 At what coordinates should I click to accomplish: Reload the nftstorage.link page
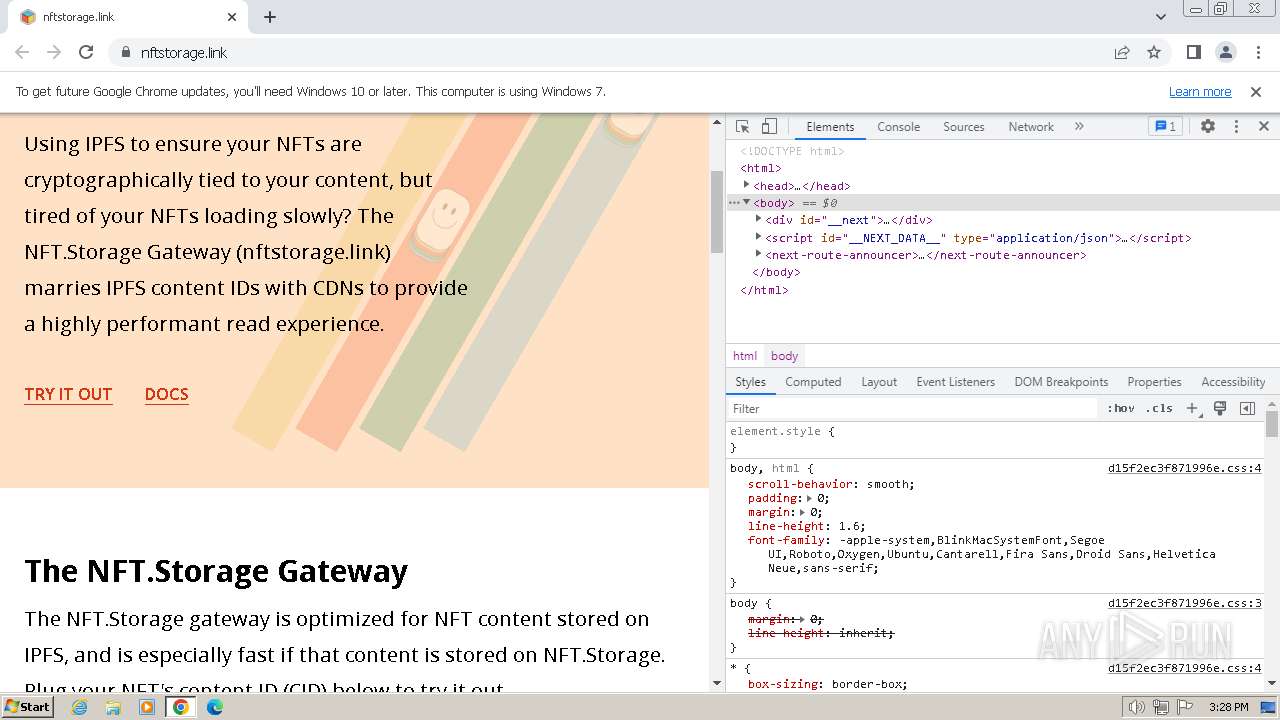[x=86, y=52]
